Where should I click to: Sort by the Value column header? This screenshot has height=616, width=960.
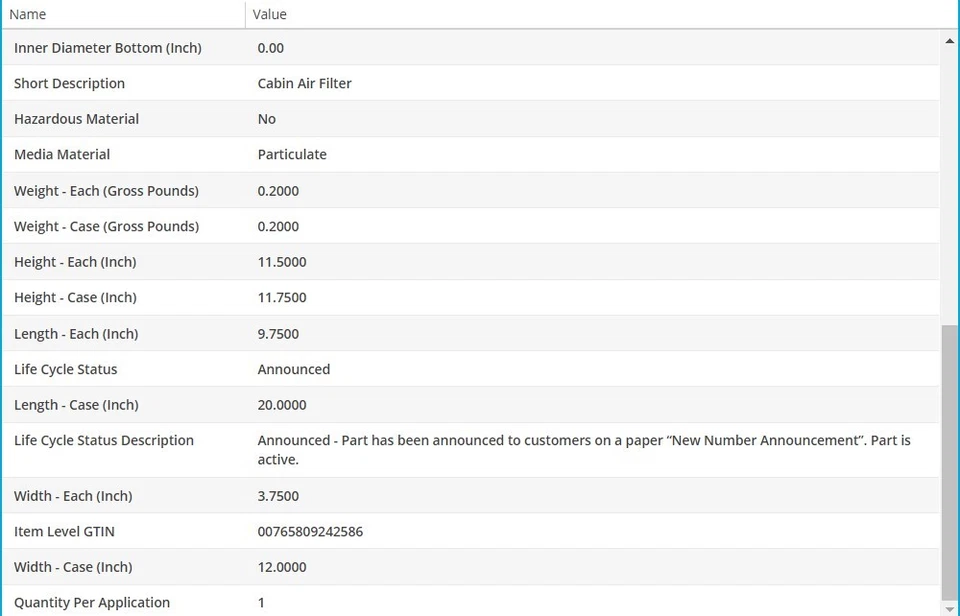pyautogui.click(x=270, y=14)
